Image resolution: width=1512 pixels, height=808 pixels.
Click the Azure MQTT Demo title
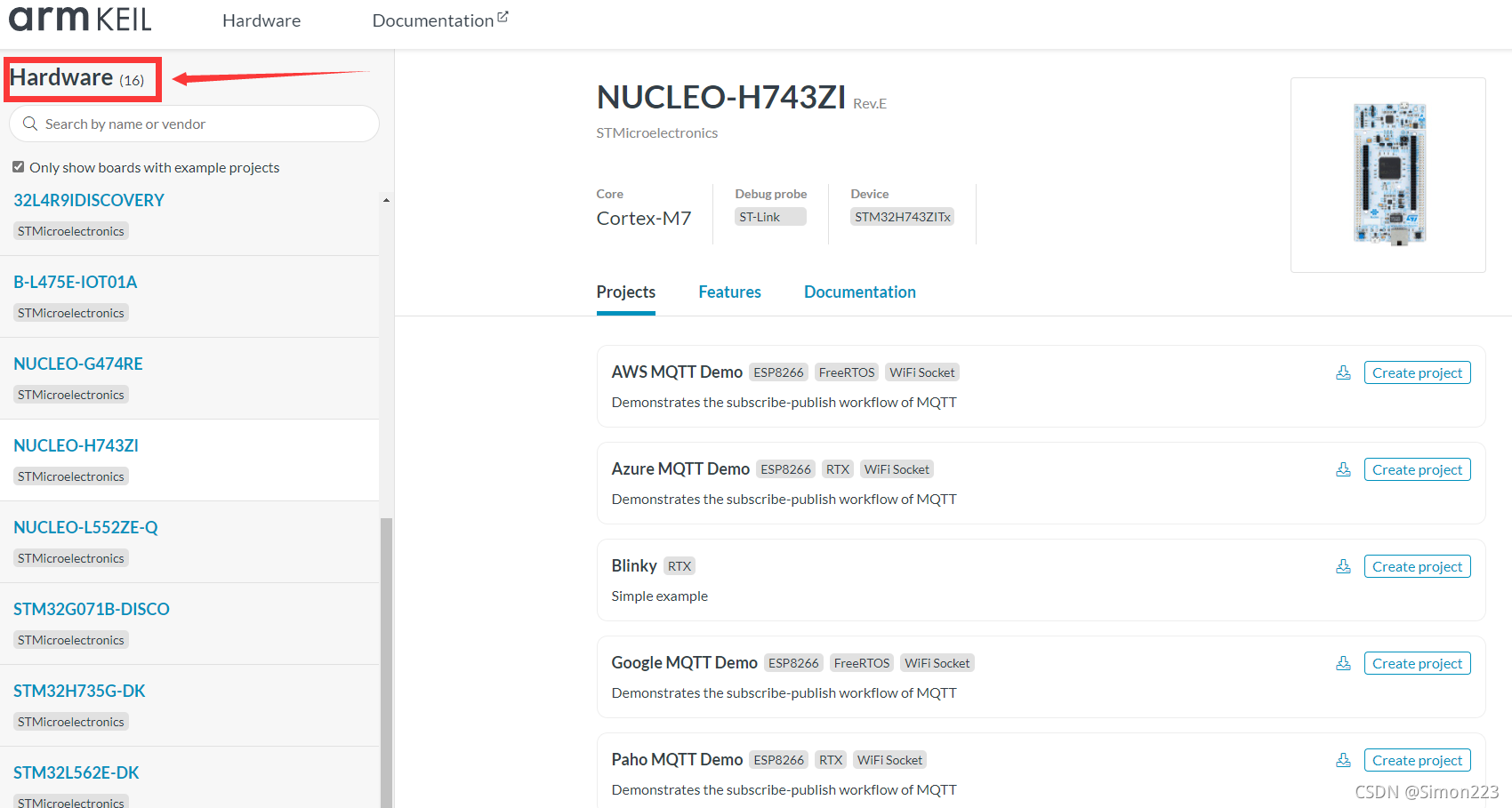tap(680, 469)
